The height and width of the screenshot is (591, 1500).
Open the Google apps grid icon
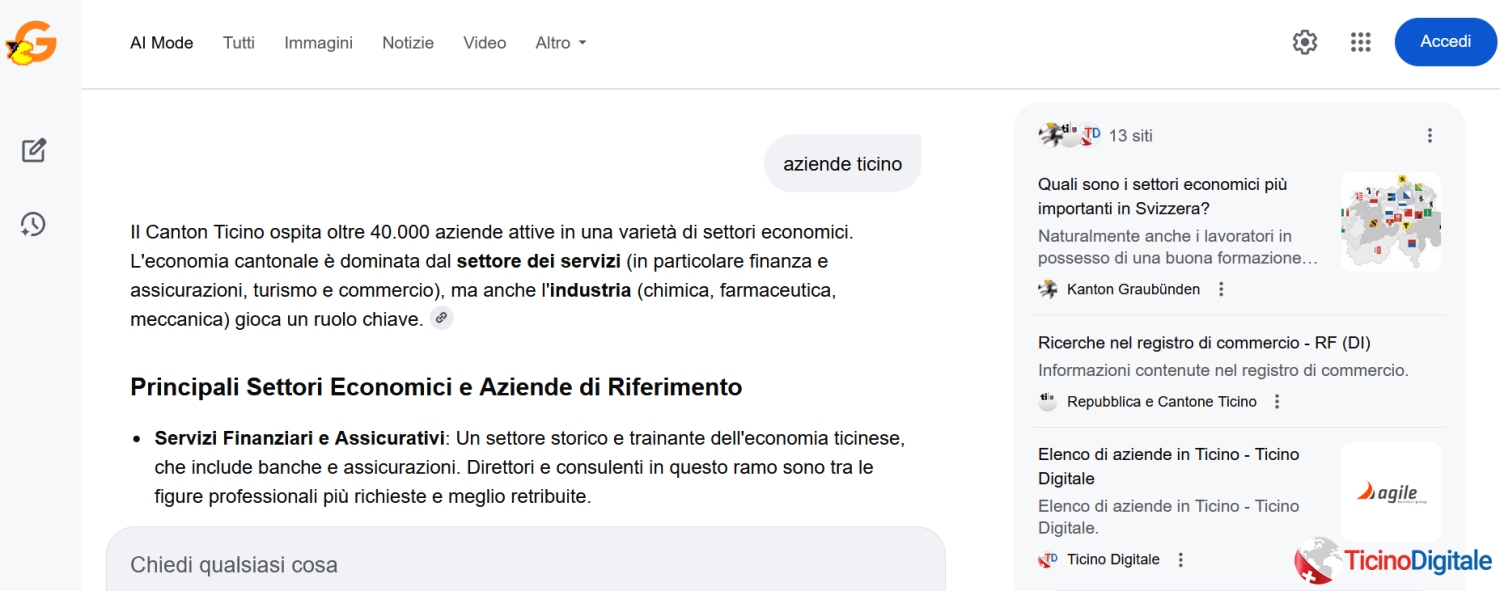(1360, 42)
